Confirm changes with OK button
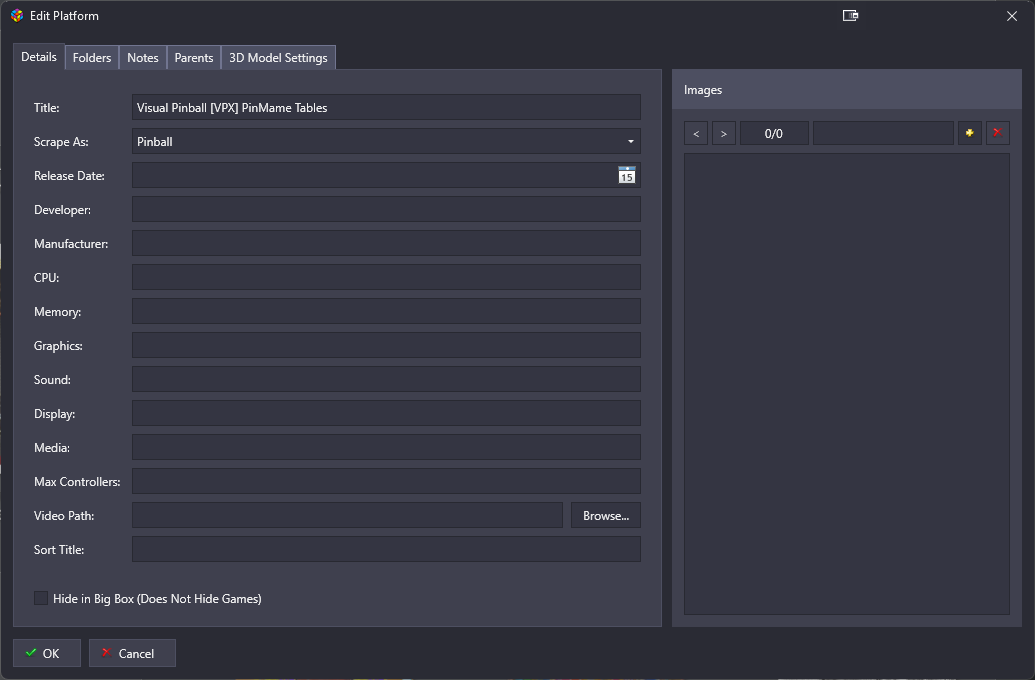This screenshot has width=1035, height=680. (47, 653)
